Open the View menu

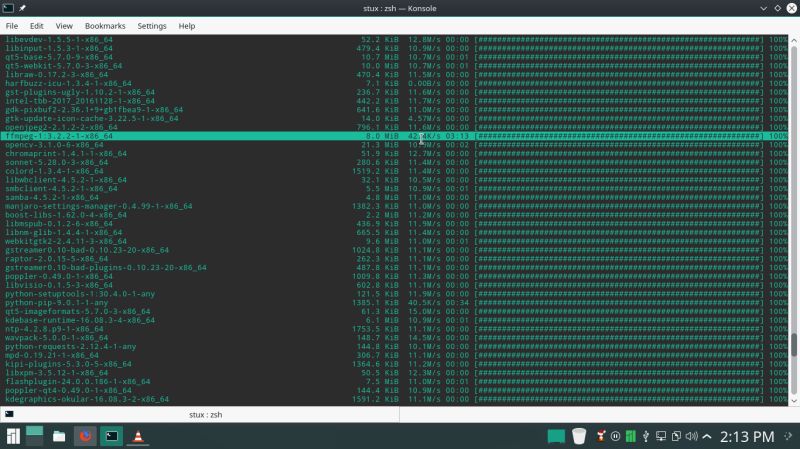64,26
